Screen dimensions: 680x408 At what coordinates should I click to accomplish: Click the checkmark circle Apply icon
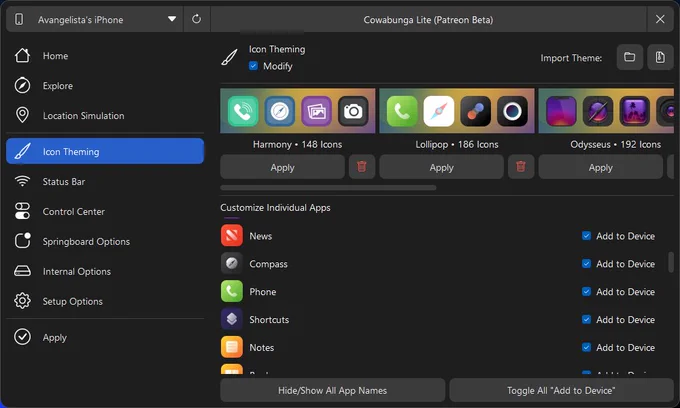(x=22, y=337)
